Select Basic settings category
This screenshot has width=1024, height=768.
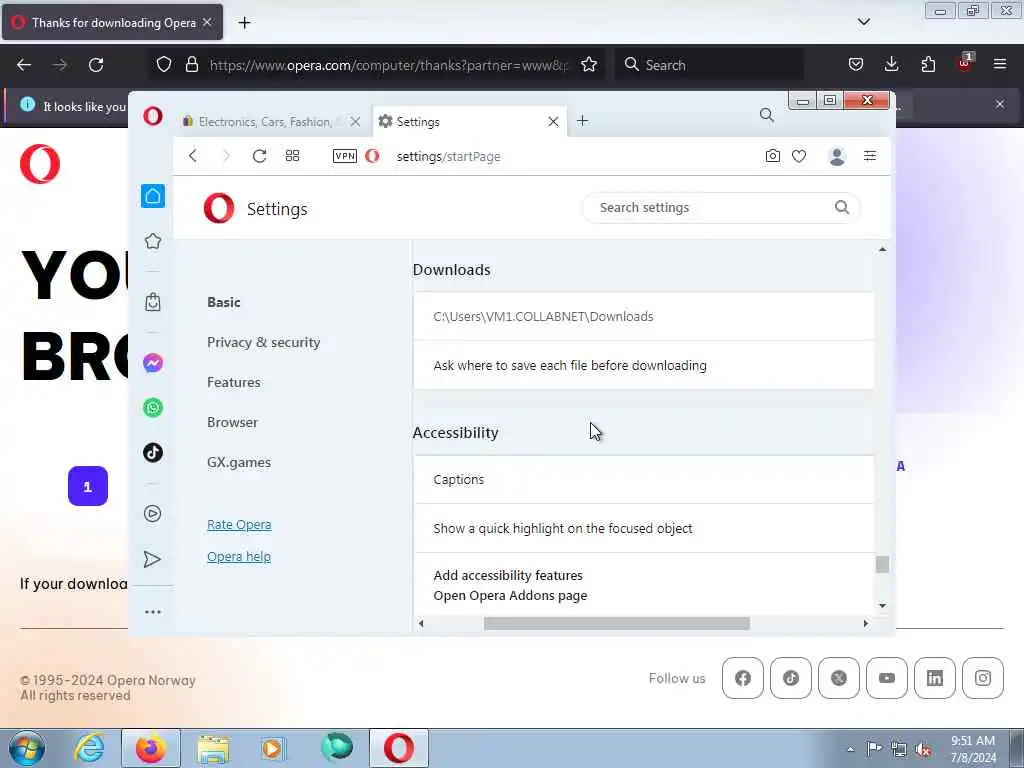[x=224, y=302]
